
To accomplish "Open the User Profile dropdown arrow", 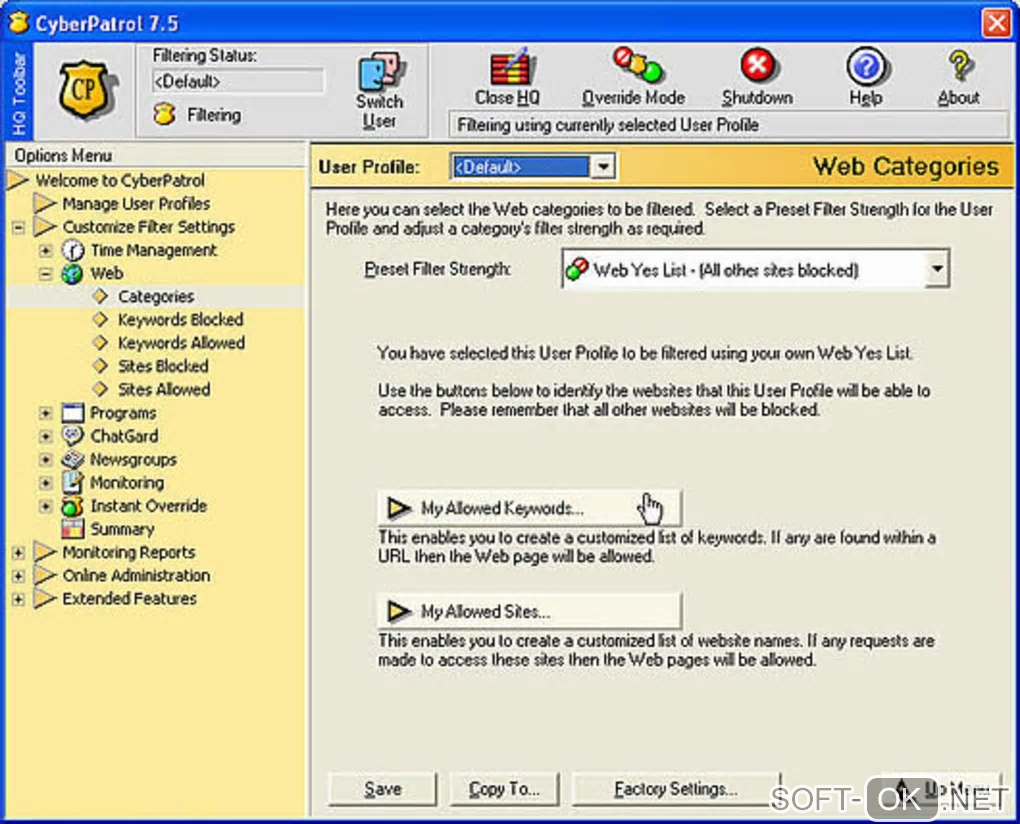I will 603,167.
